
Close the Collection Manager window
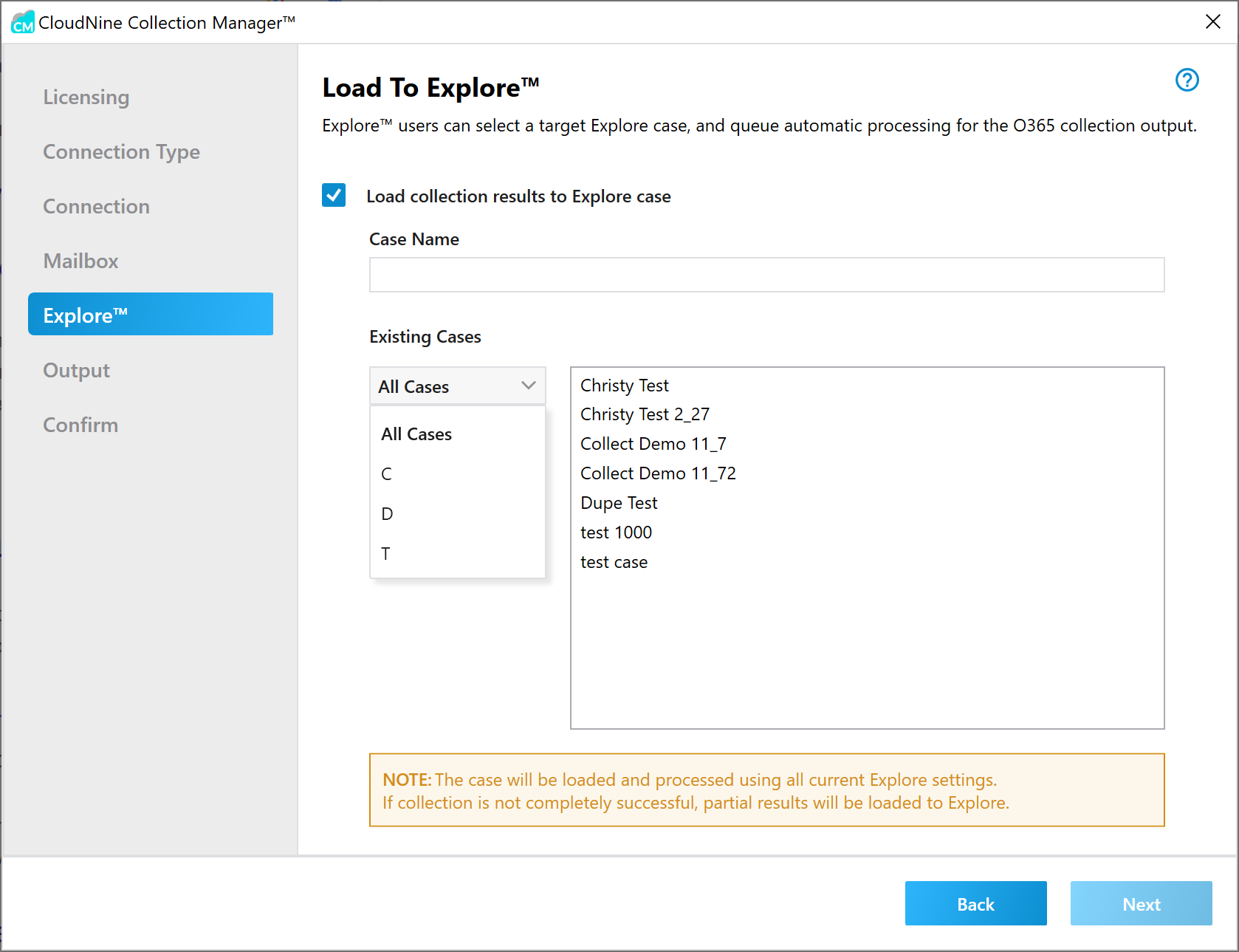(x=1212, y=22)
